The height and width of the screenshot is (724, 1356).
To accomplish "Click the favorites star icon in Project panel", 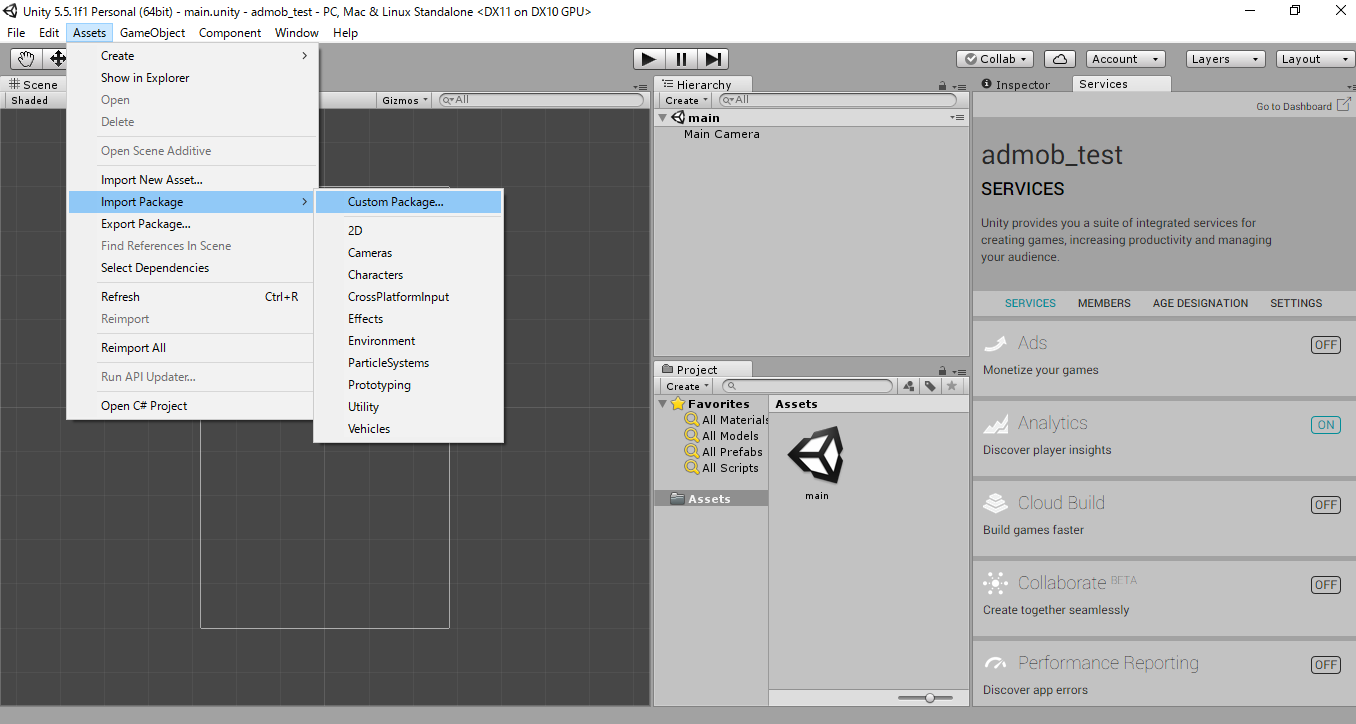I will click(x=951, y=386).
